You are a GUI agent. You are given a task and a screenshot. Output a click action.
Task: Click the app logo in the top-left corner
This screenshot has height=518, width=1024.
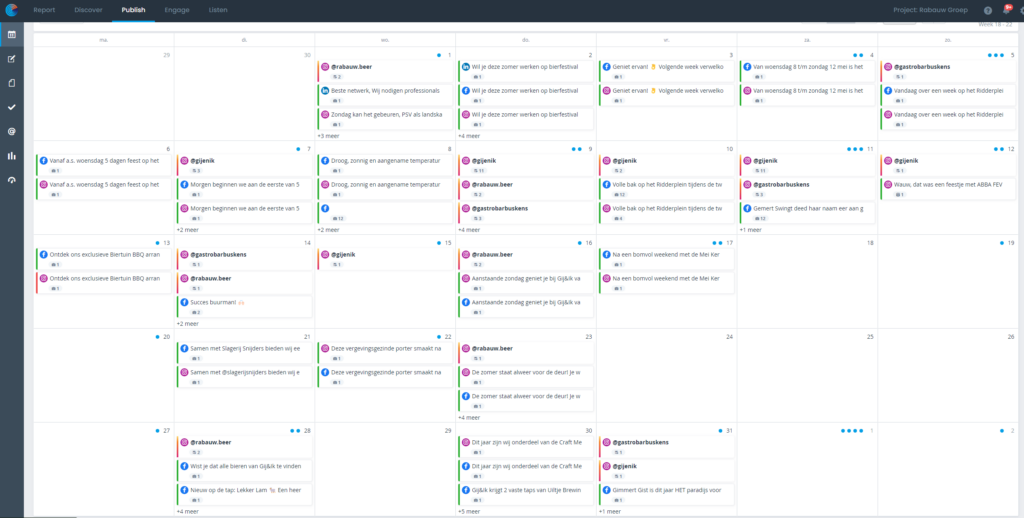12,10
